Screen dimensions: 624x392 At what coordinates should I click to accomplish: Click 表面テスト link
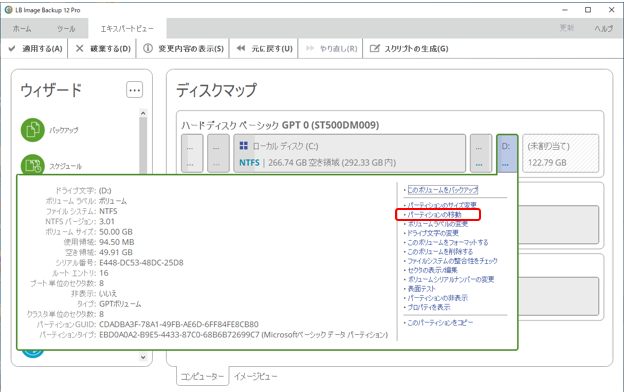click(x=421, y=289)
